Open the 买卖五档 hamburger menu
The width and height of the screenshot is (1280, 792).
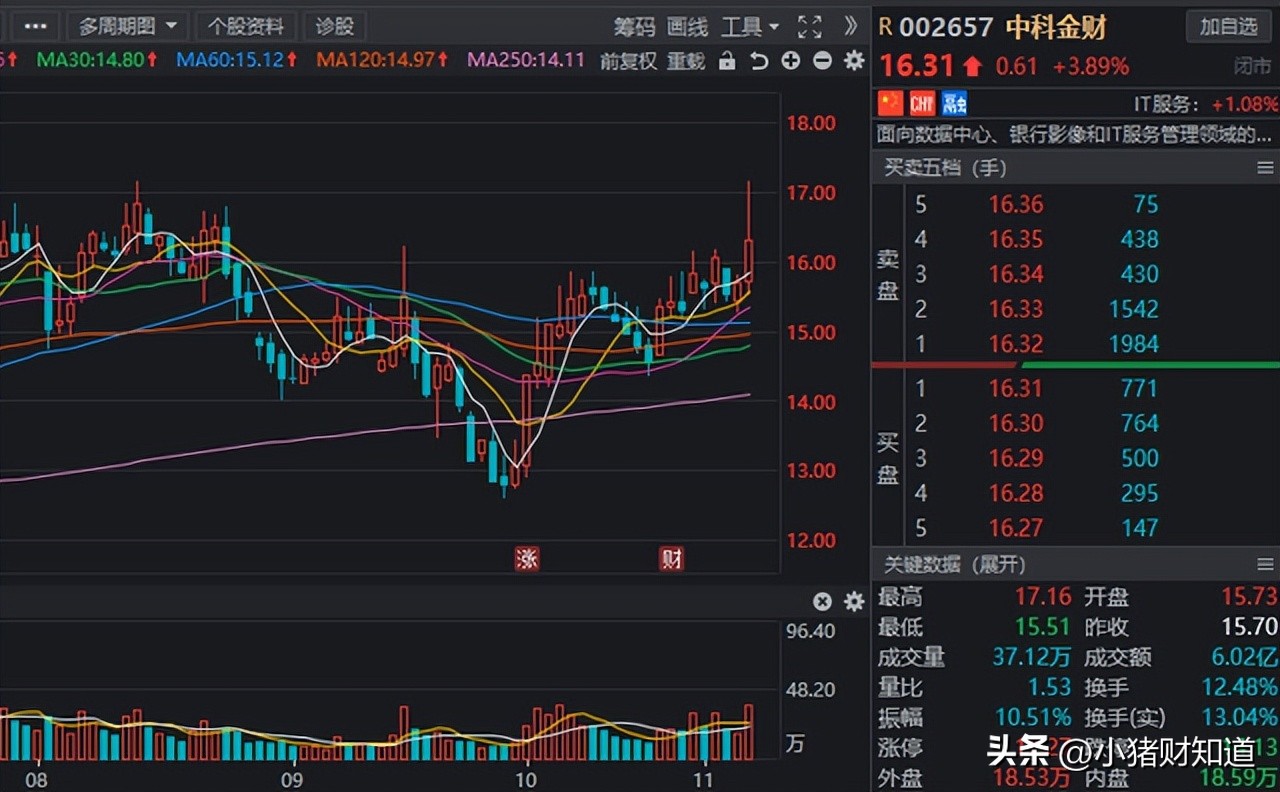point(1264,168)
